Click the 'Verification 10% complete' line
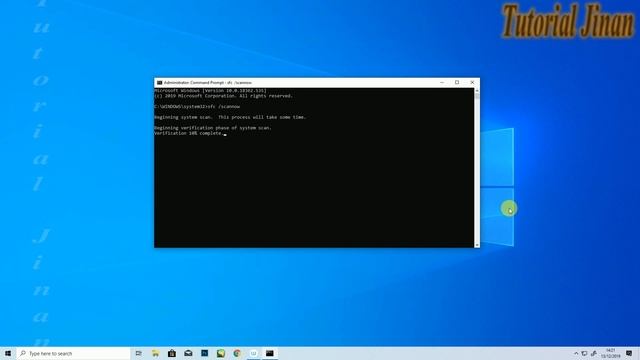The height and width of the screenshot is (360, 640). [189, 133]
